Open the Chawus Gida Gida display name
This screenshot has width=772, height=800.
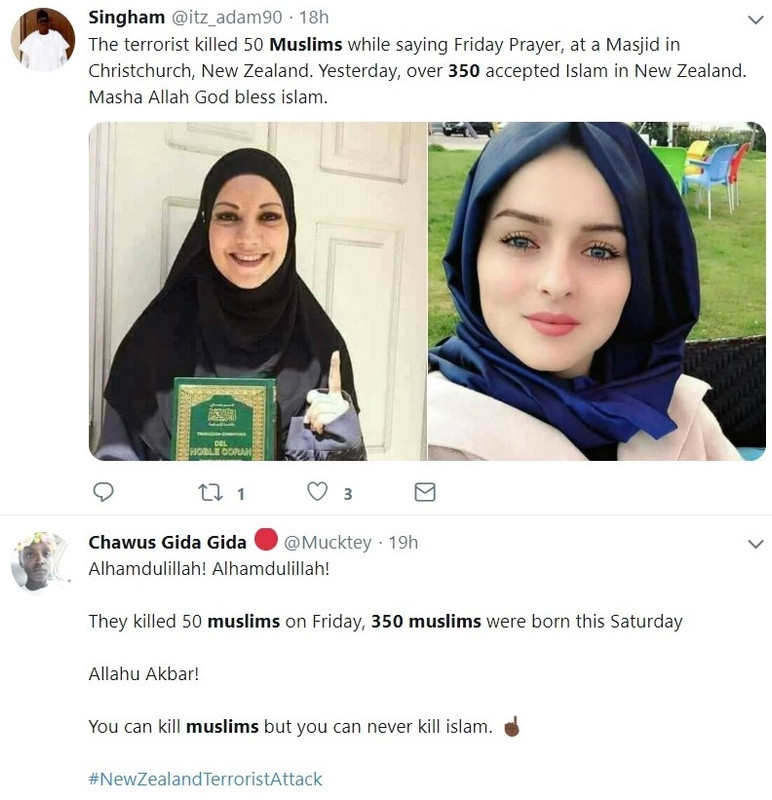coord(167,542)
